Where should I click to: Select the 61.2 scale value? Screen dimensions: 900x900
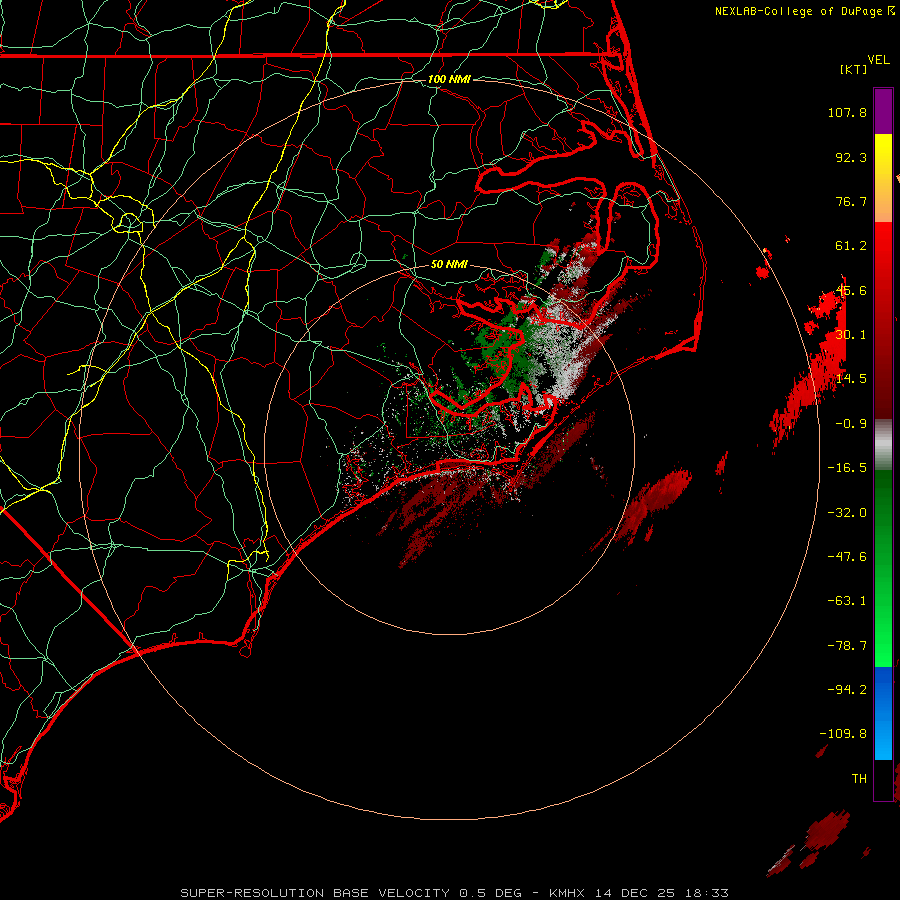pos(851,246)
